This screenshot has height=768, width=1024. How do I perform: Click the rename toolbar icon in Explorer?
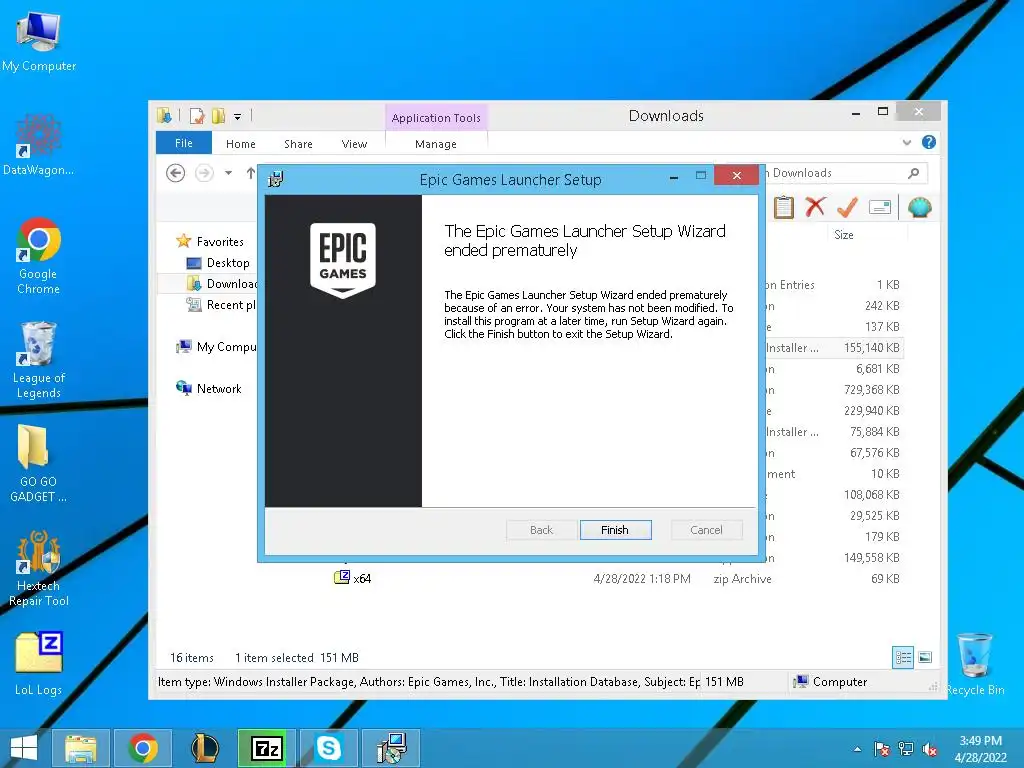pyautogui.click(x=880, y=208)
